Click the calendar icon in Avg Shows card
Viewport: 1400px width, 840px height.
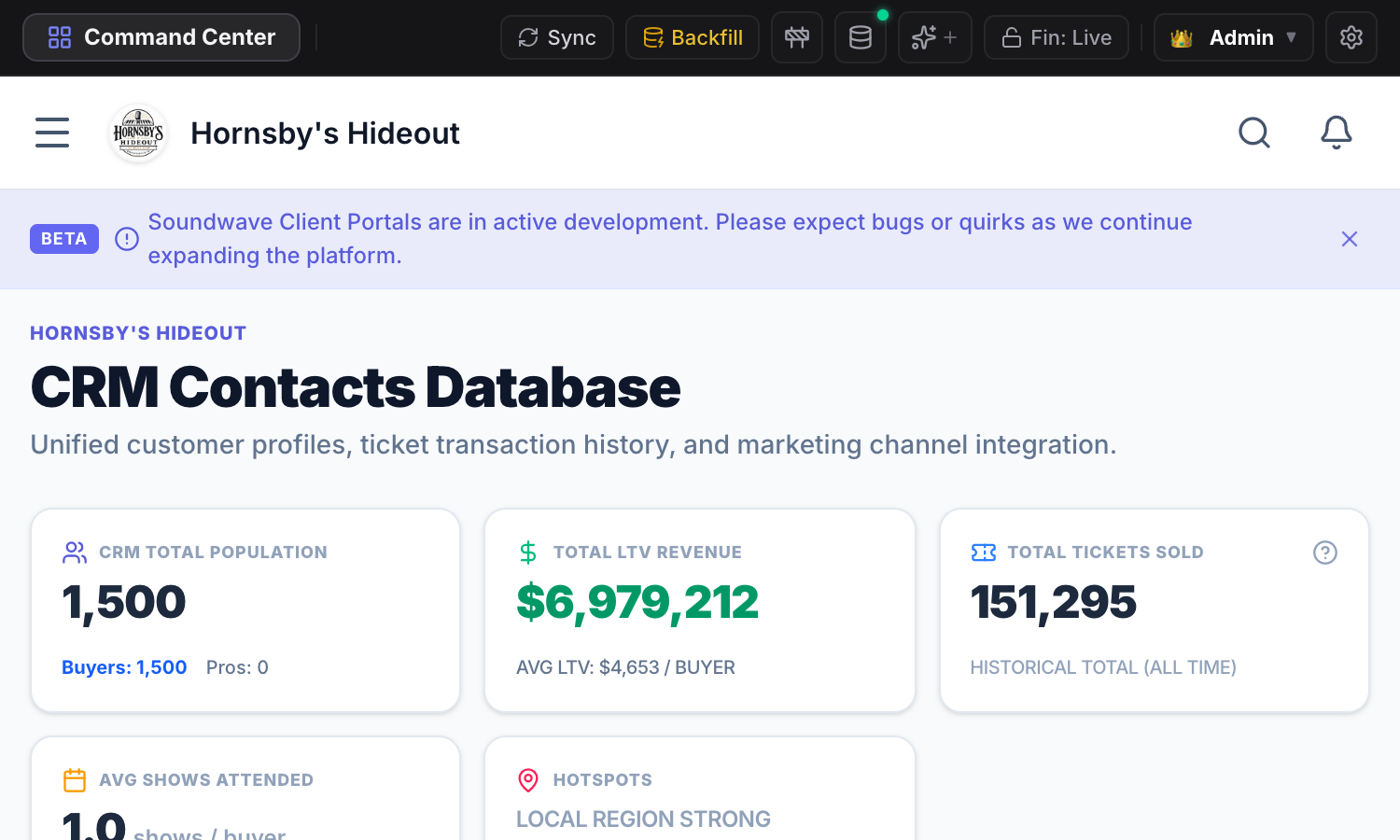click(75, 780)
